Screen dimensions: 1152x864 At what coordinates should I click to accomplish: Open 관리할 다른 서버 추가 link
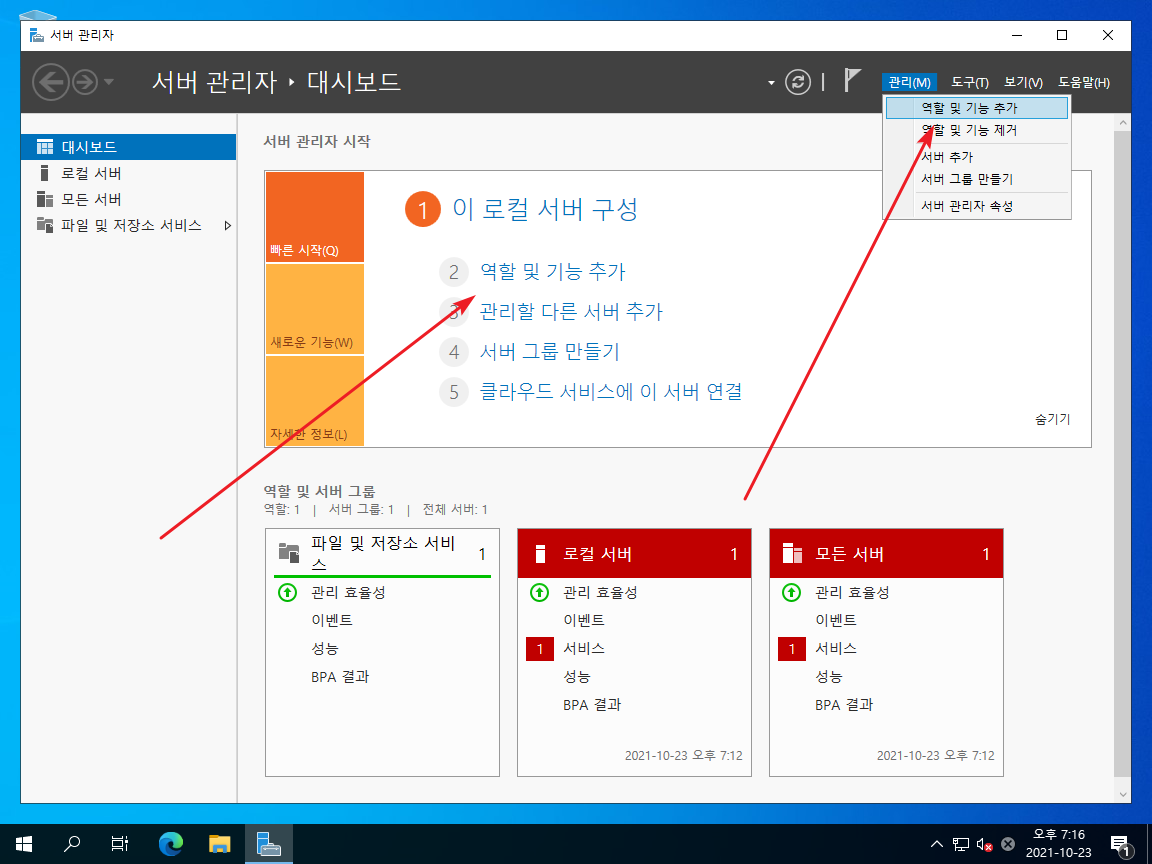point(571,312)
